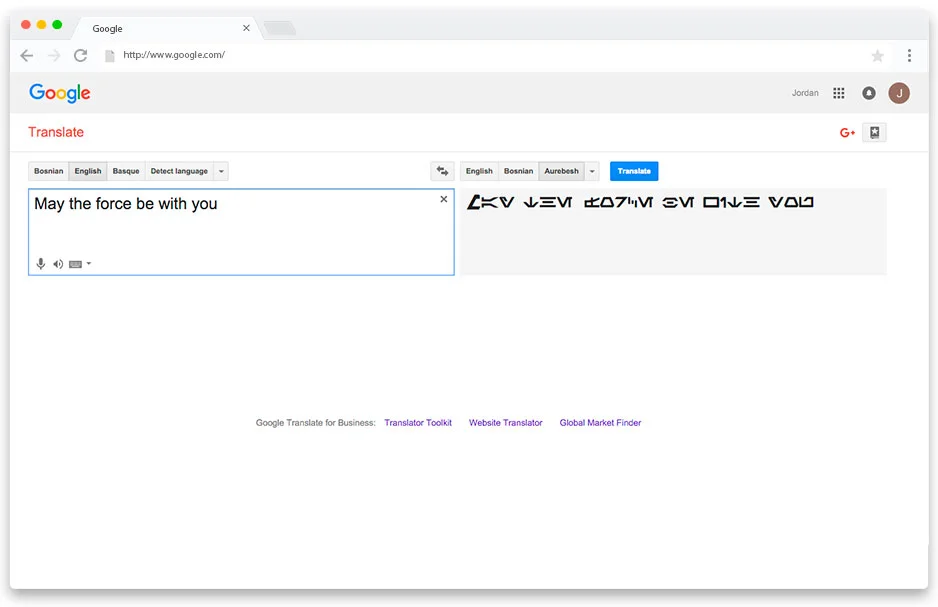Click the notifications bell icon
Screen dimensions: 938x607
pos(868,92)
